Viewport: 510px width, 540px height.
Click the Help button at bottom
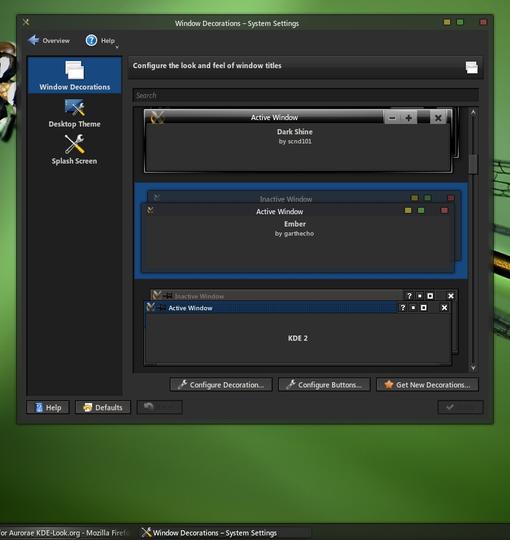tap(48, 407)
